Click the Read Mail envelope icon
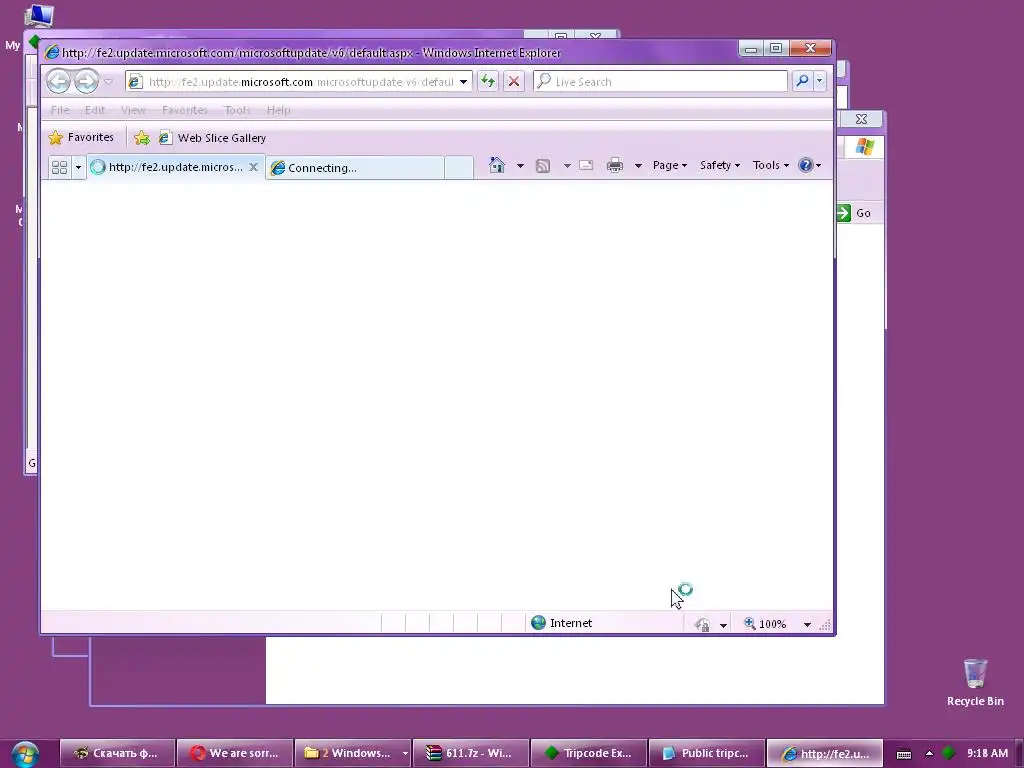Viewport: 1024px width, 768px height. pyautogui.click(x=586, y=165)
